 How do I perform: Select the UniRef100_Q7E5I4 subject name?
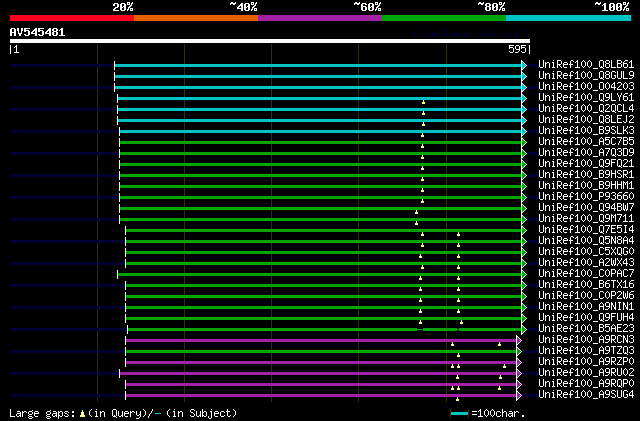tap(586, 230)
